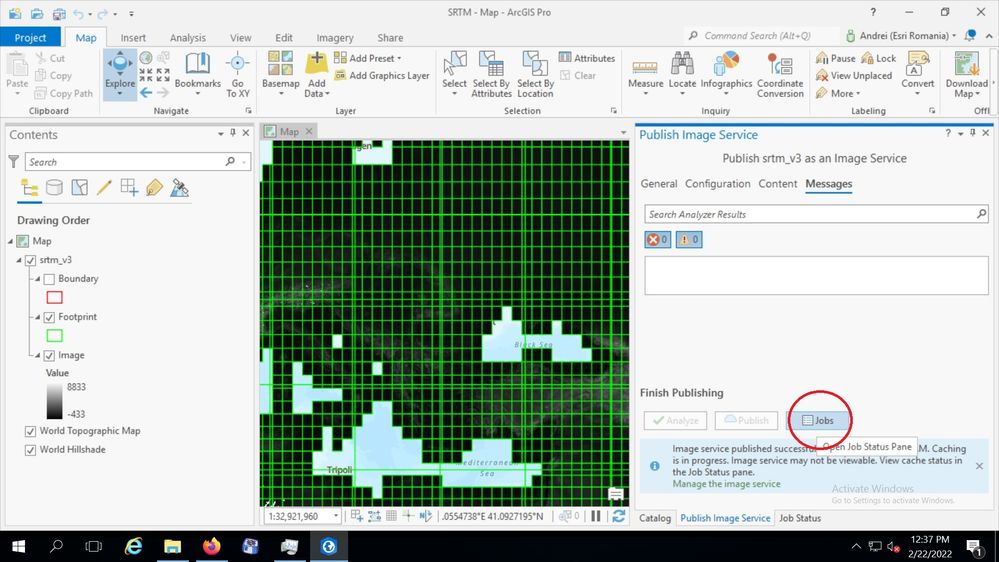
Task: Switch to the Analysis ribbon tab
Action: [187, 38]
